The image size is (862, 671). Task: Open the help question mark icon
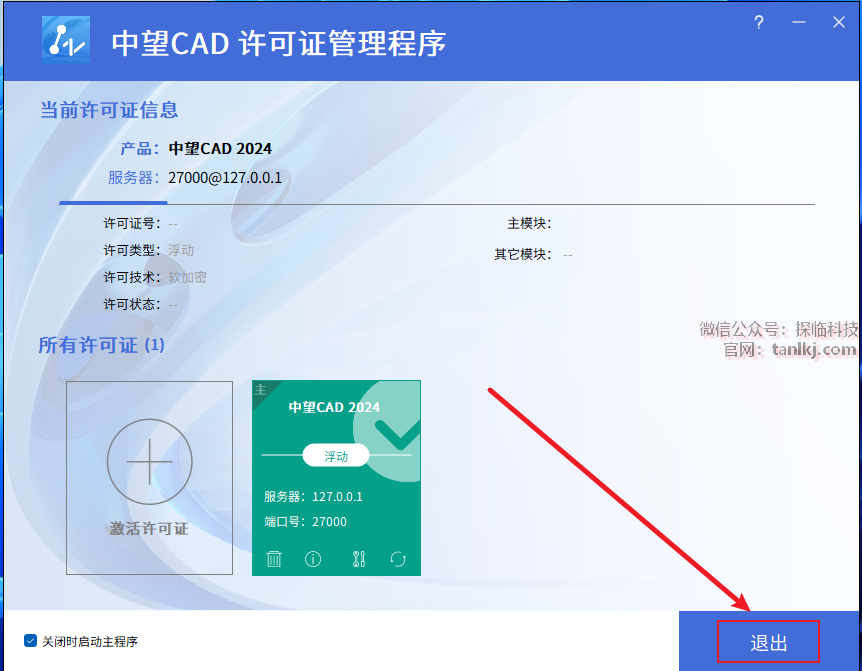759,23
